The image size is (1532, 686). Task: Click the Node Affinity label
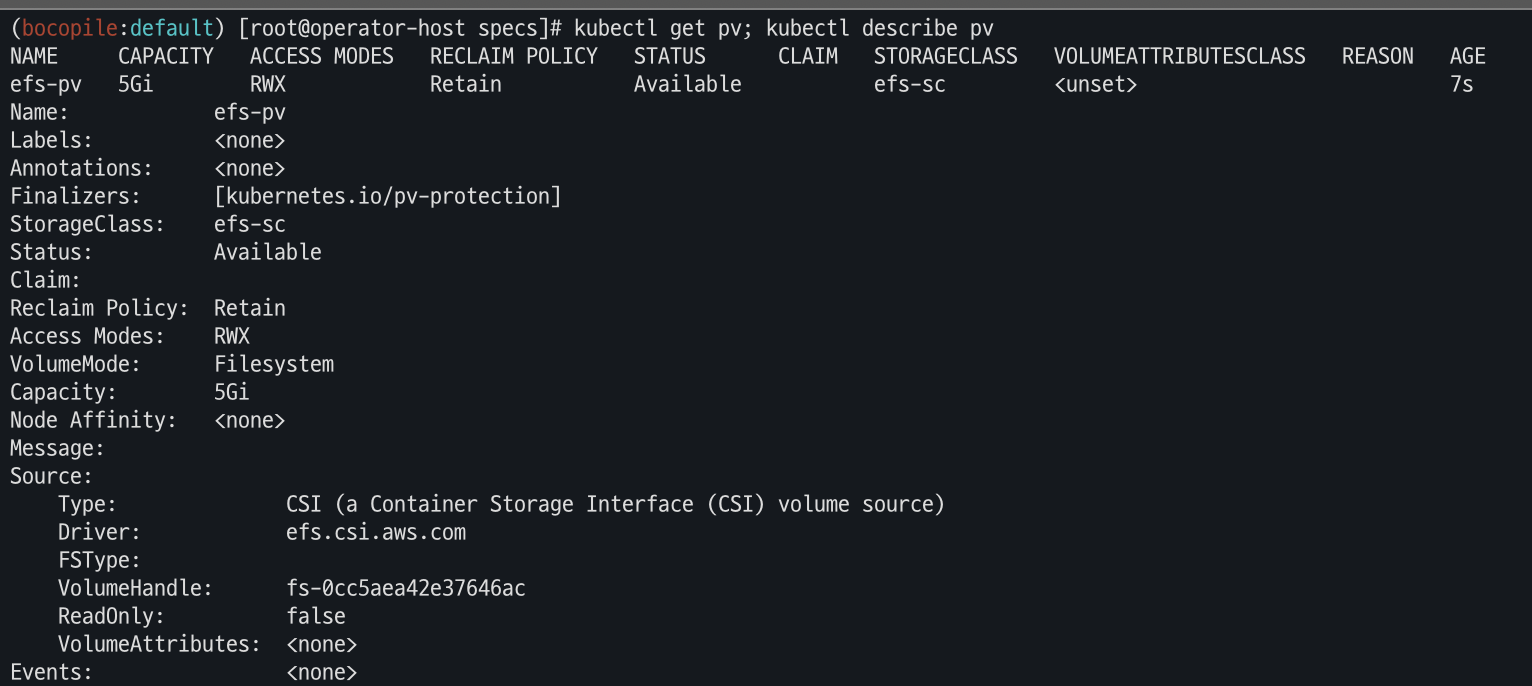(93, 420)
